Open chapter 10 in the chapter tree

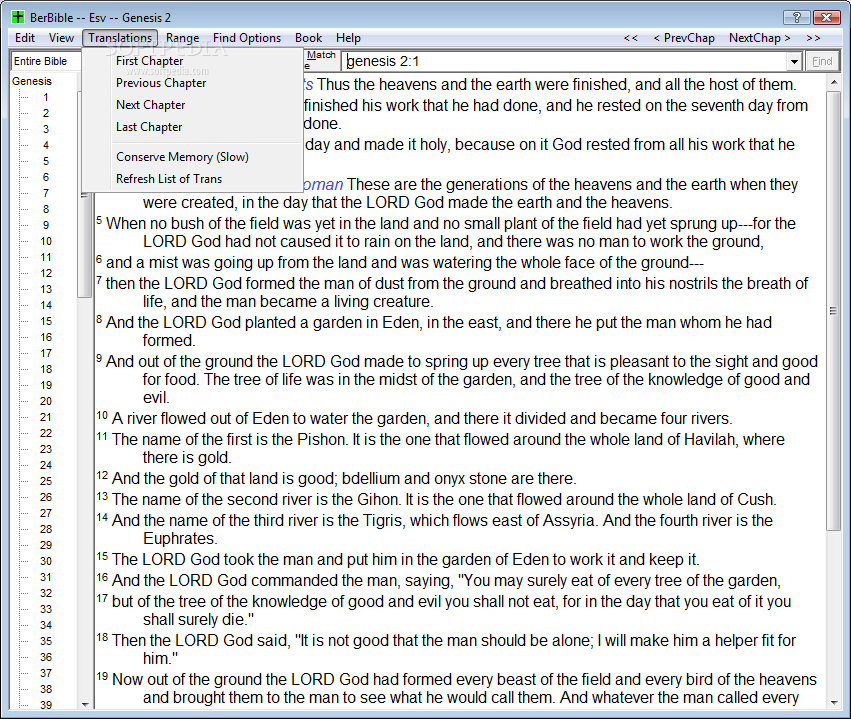[x=46, y=241]
